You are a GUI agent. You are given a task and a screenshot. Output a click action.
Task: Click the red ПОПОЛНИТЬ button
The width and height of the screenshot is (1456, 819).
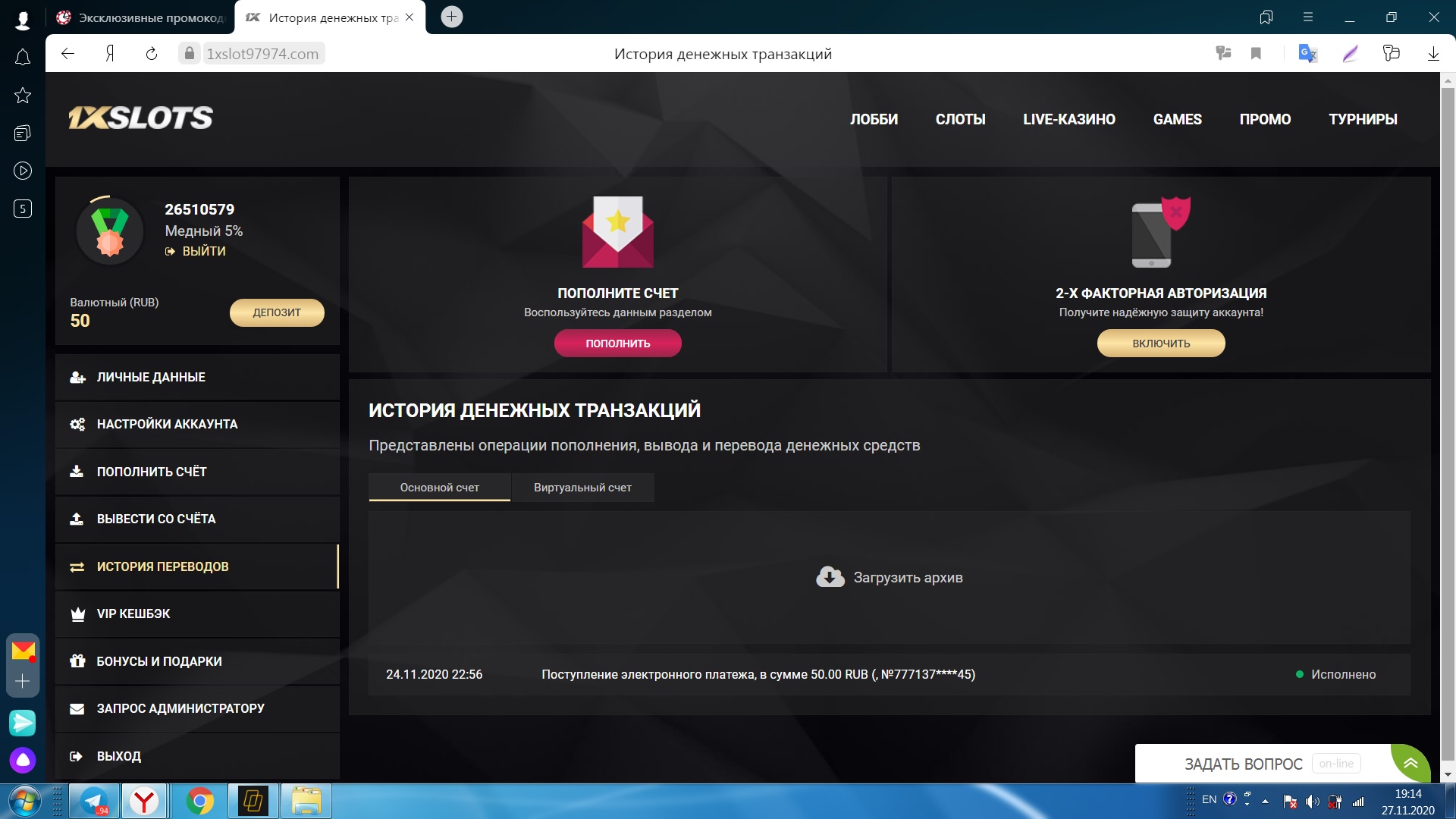[617, 344]
